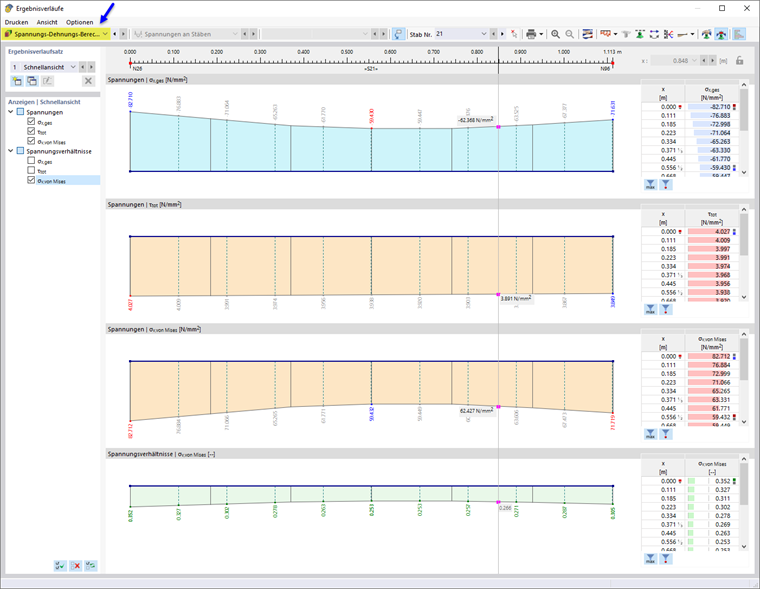The image size is (760, 589).
Task: Step x position backward with left arrow
Action: click(704, 61)
